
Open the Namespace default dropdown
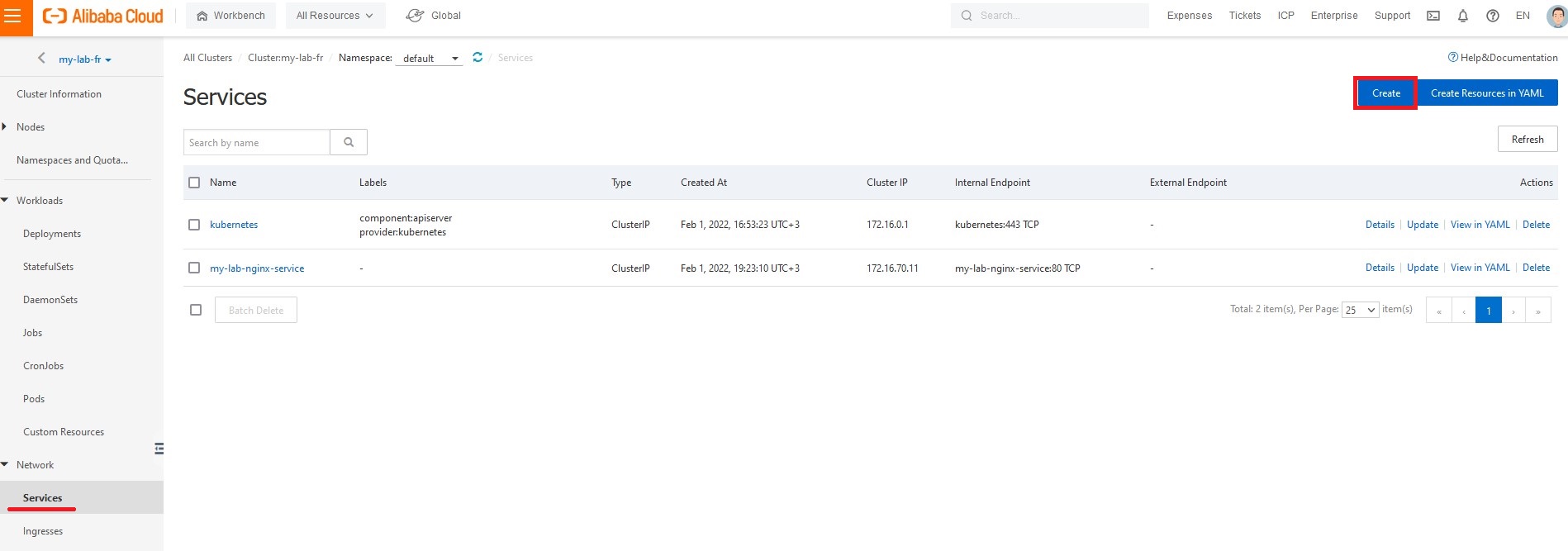coord(430,58)
